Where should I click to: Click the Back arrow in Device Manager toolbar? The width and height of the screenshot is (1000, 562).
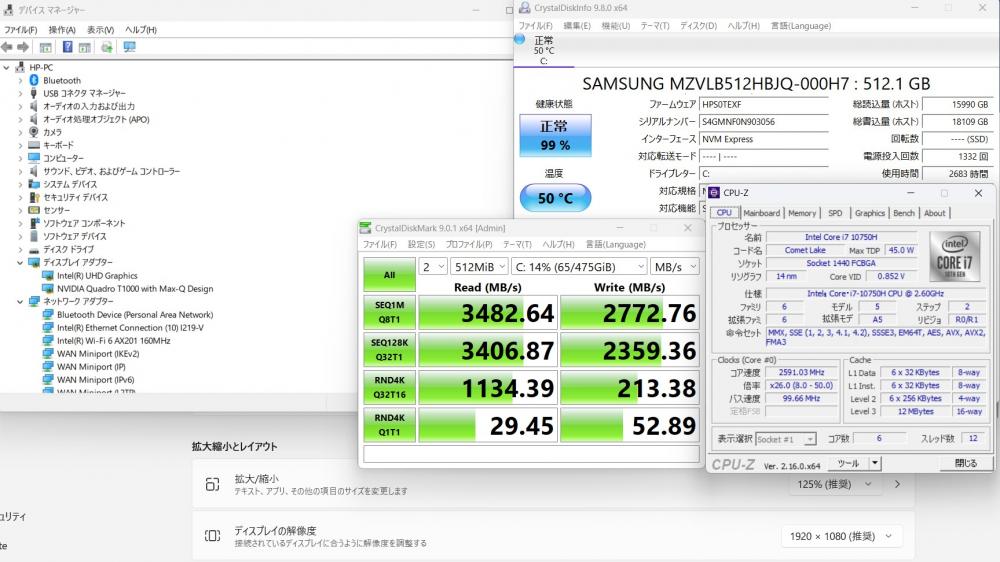(x=7, y=47)
